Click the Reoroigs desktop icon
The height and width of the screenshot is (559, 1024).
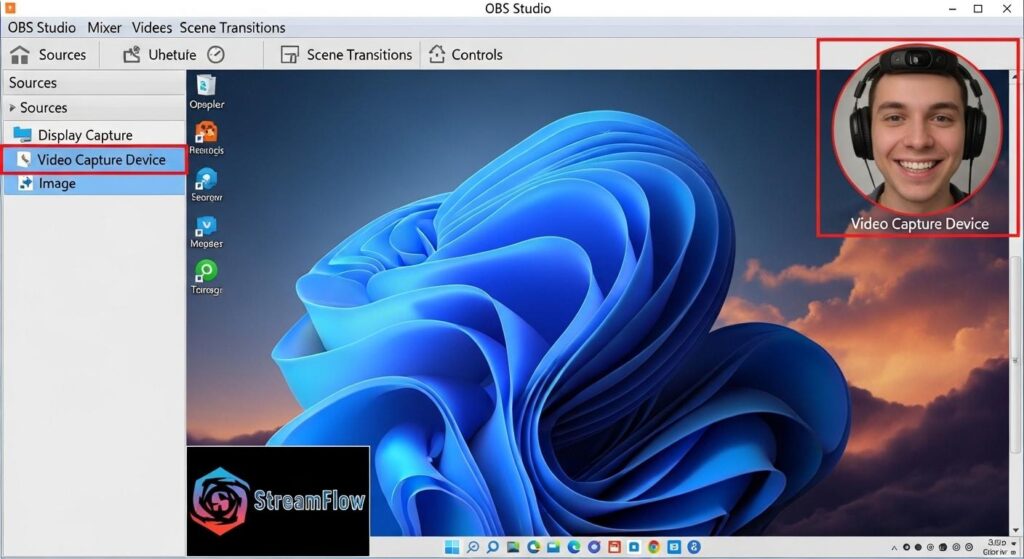206,133
